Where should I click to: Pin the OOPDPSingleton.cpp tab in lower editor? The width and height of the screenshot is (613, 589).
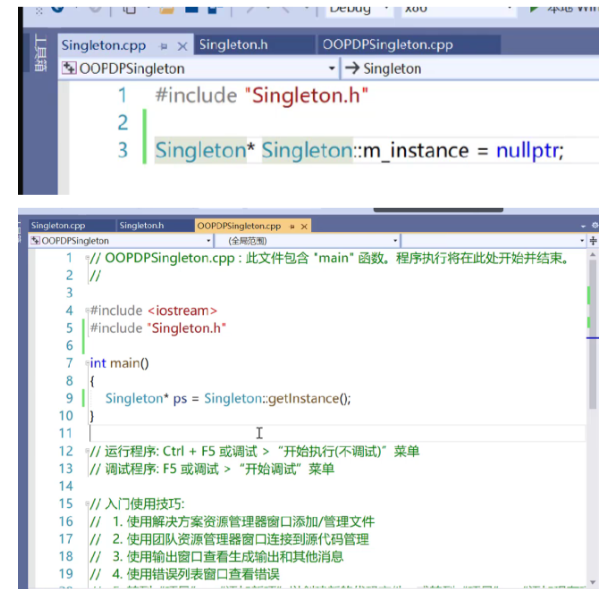[292, 226]
